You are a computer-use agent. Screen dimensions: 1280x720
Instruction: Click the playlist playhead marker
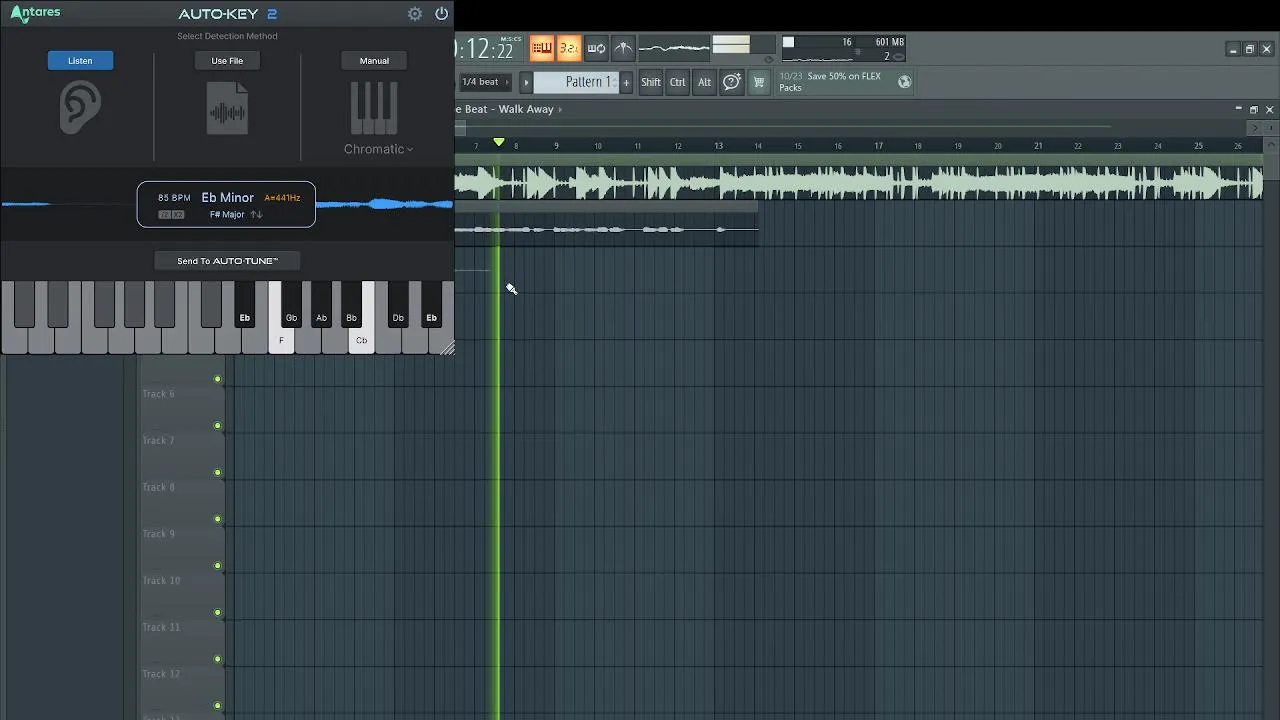click(499, 143)
